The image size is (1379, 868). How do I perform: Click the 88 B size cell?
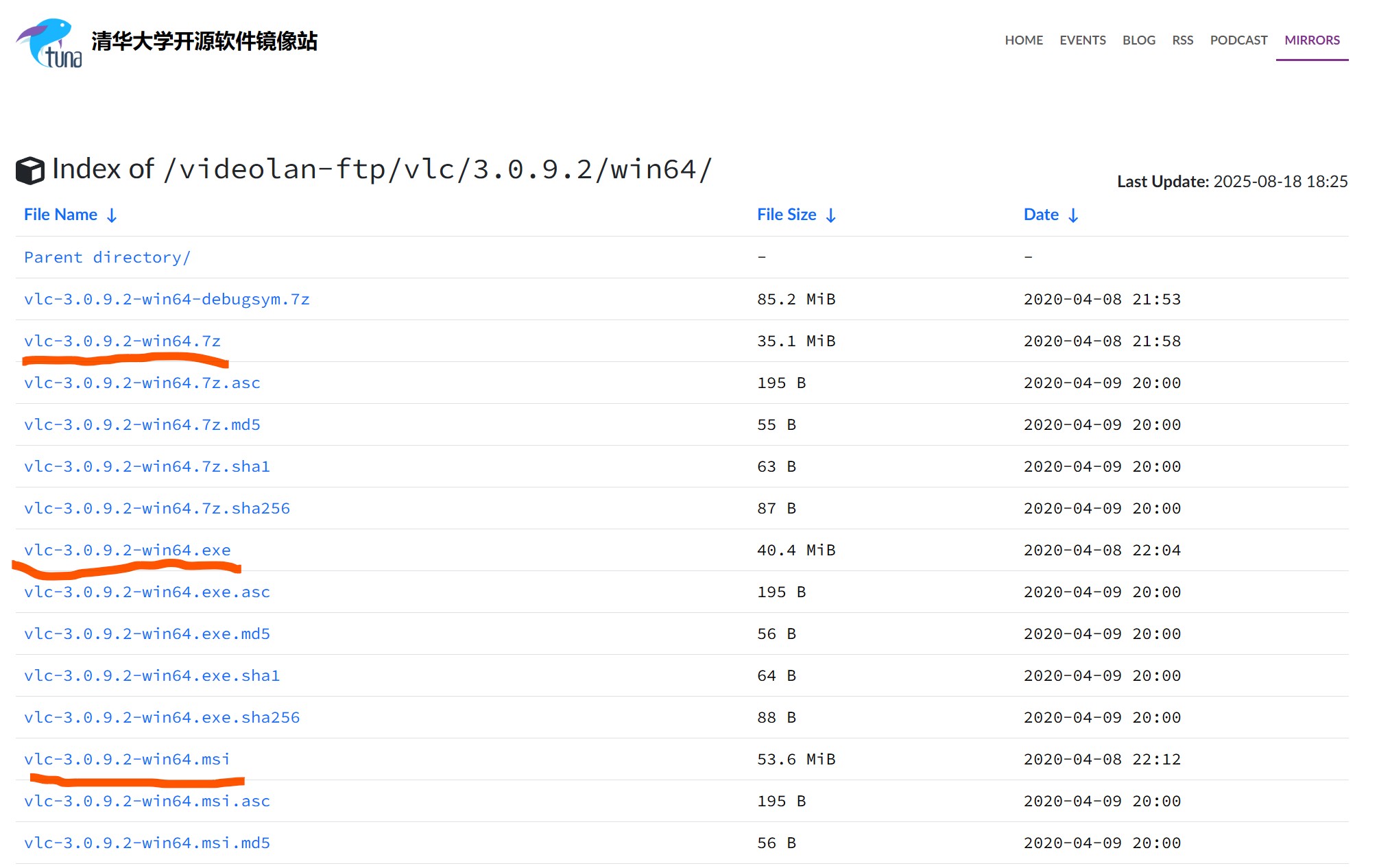(776, 717)
